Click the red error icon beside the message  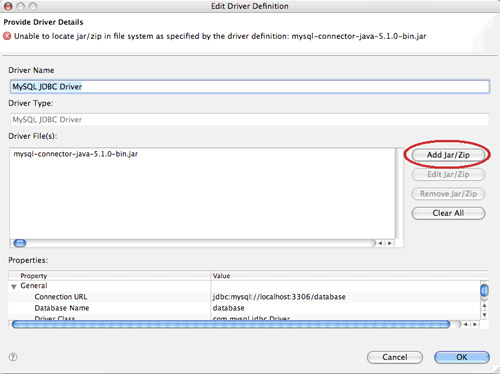[7, 36]
